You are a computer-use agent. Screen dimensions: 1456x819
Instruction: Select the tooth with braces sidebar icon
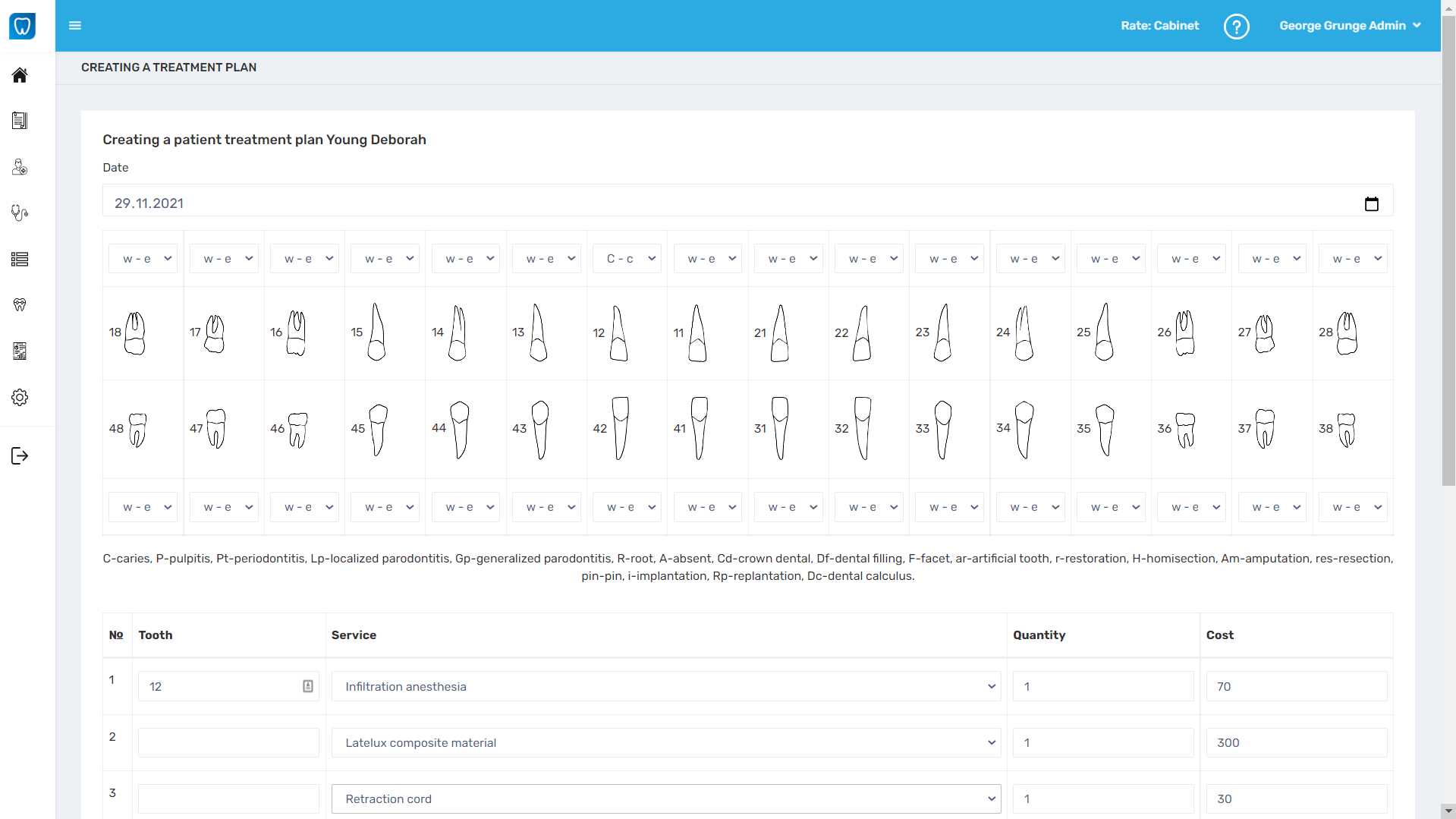click(x=19, y=304)
